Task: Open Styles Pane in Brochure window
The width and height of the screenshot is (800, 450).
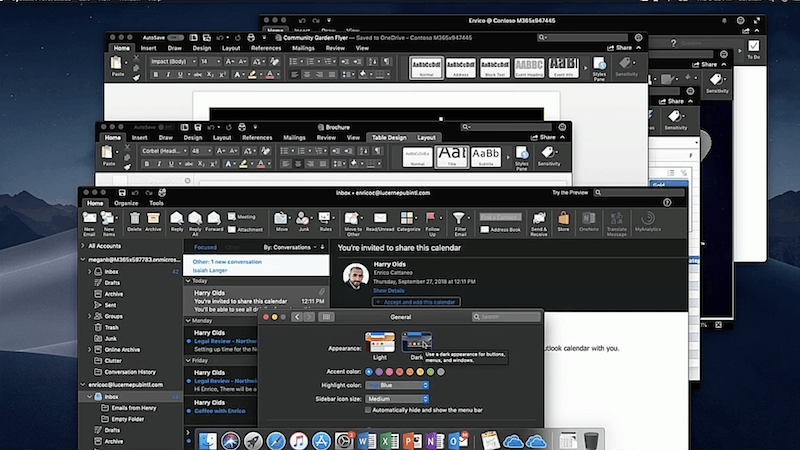Action: tap(521, 157)
